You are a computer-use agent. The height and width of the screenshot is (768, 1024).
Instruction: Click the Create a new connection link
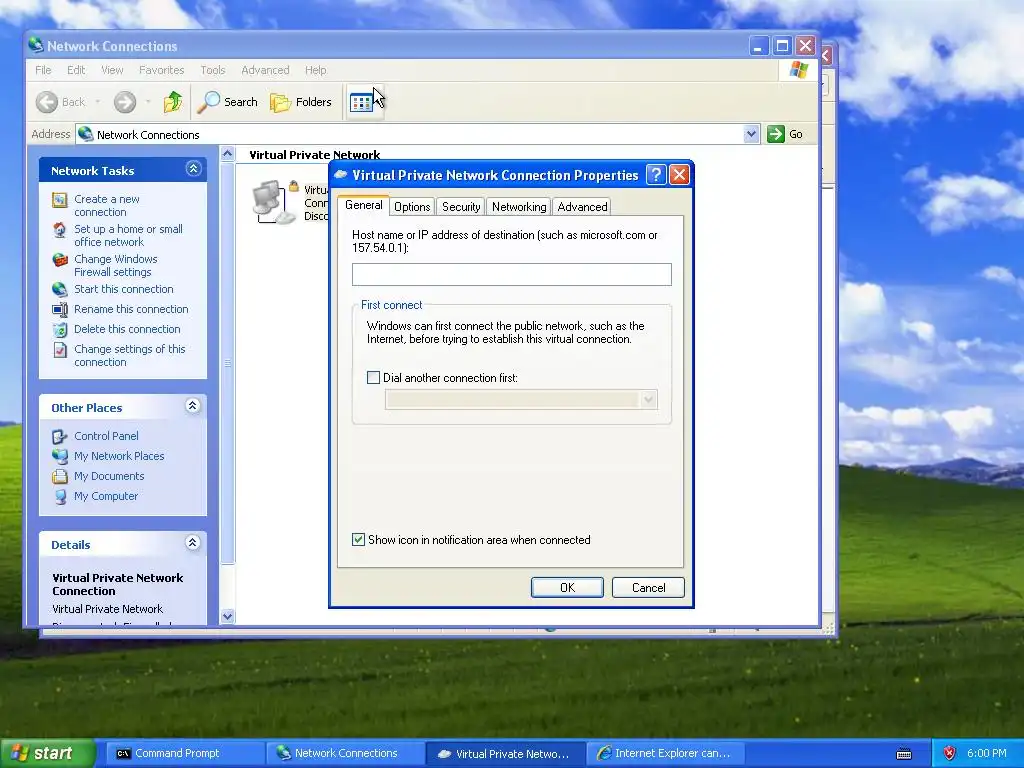click(x=106, y=206)
